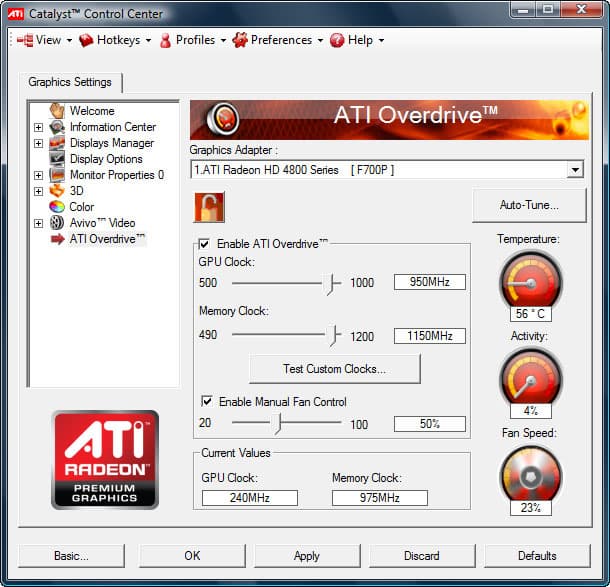Screen dimensions: 610x587
Task: Click the View menu icon
Action: [x=25, y=40]
